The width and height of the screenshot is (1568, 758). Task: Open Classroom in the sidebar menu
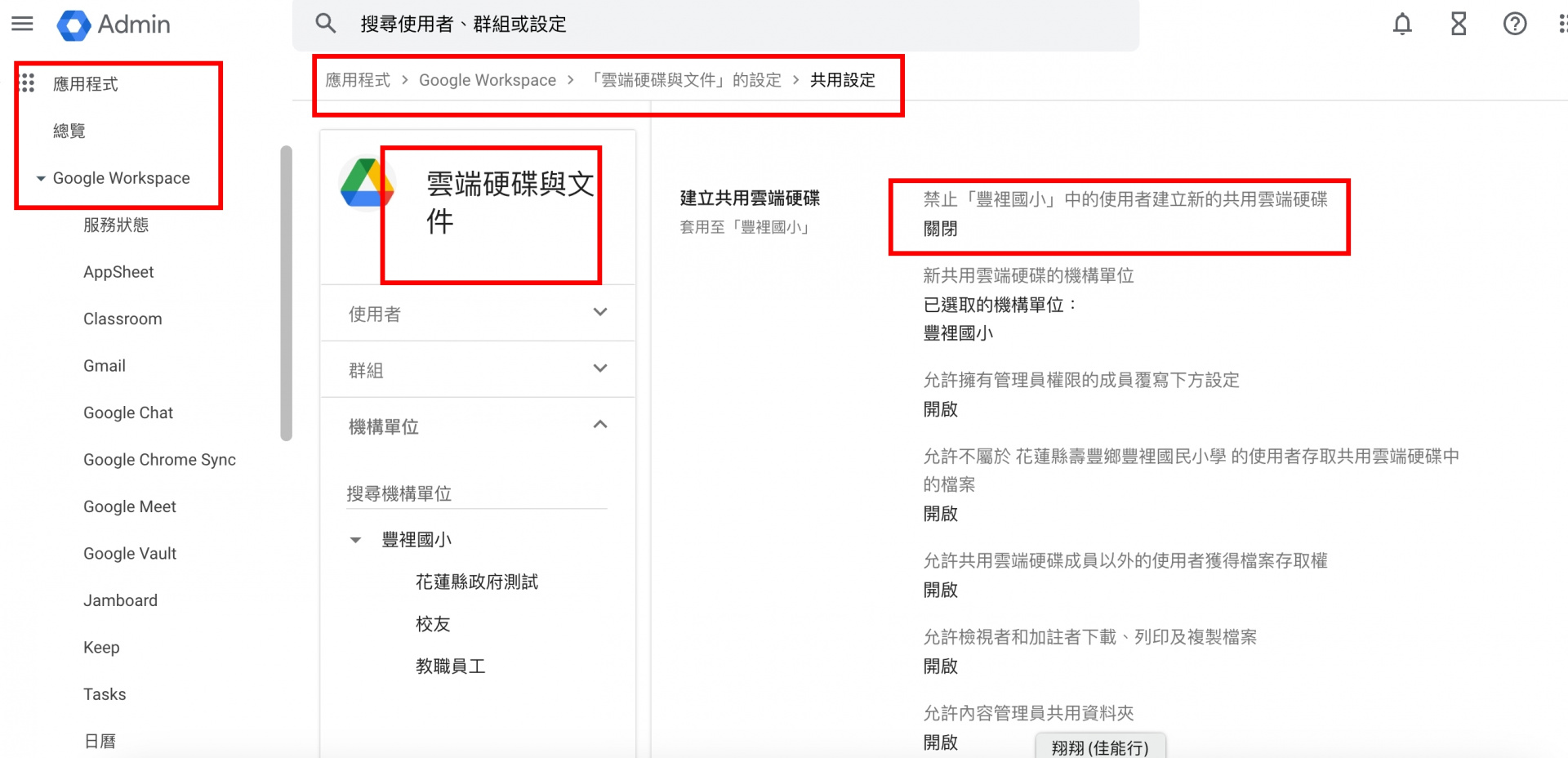[x=122, y=319]
